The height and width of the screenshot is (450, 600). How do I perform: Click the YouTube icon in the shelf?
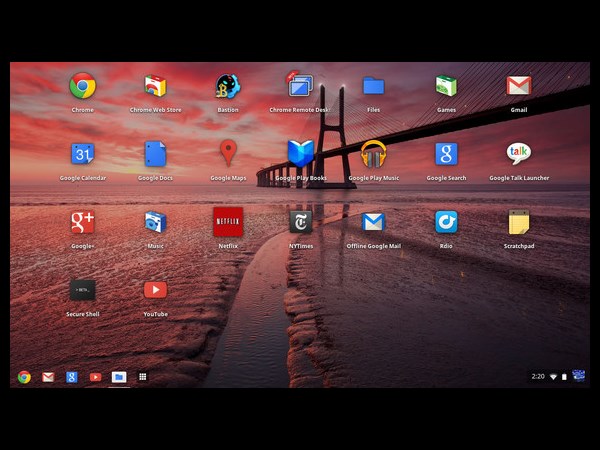(x=95, y=377)
